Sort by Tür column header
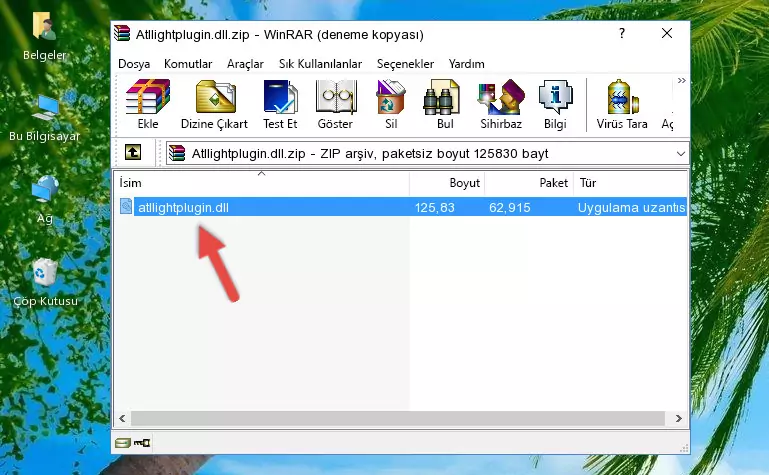Screen dimensions: 769x475 coord(631,183)
